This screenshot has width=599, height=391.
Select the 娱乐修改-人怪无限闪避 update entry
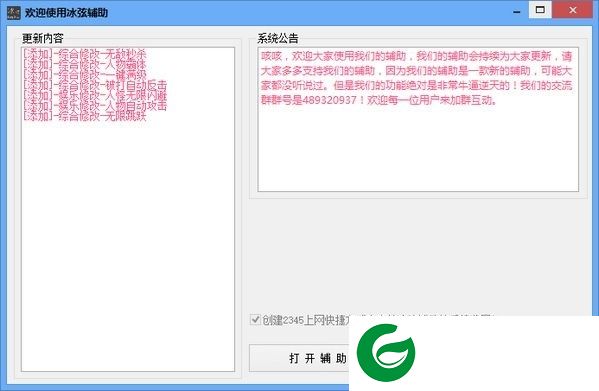point(95,95)
